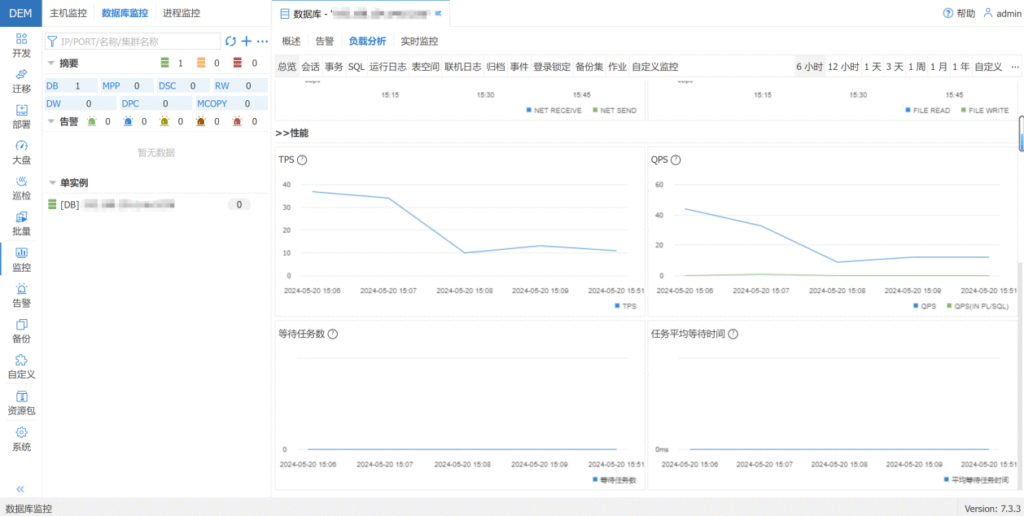Click the plus icon to add database

(247, 41)
